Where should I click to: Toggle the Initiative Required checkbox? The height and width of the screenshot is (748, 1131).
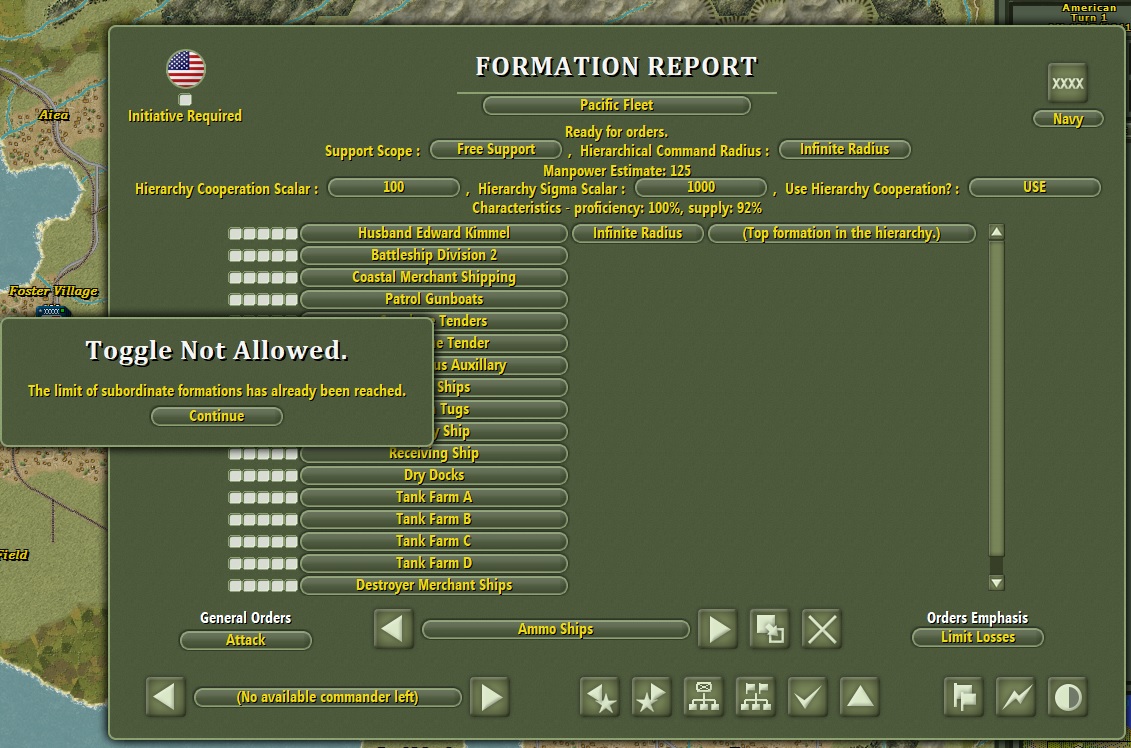click(x=184, y=100)
